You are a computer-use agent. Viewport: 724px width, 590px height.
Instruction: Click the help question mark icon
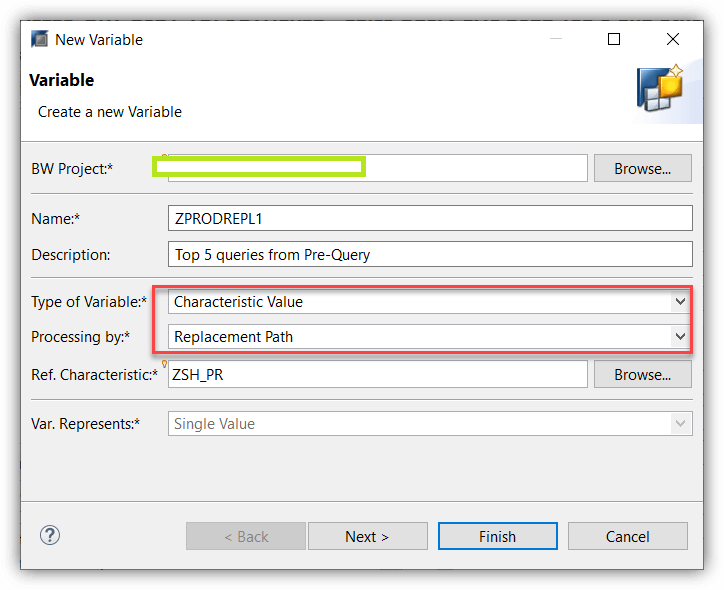click(49, 536)
